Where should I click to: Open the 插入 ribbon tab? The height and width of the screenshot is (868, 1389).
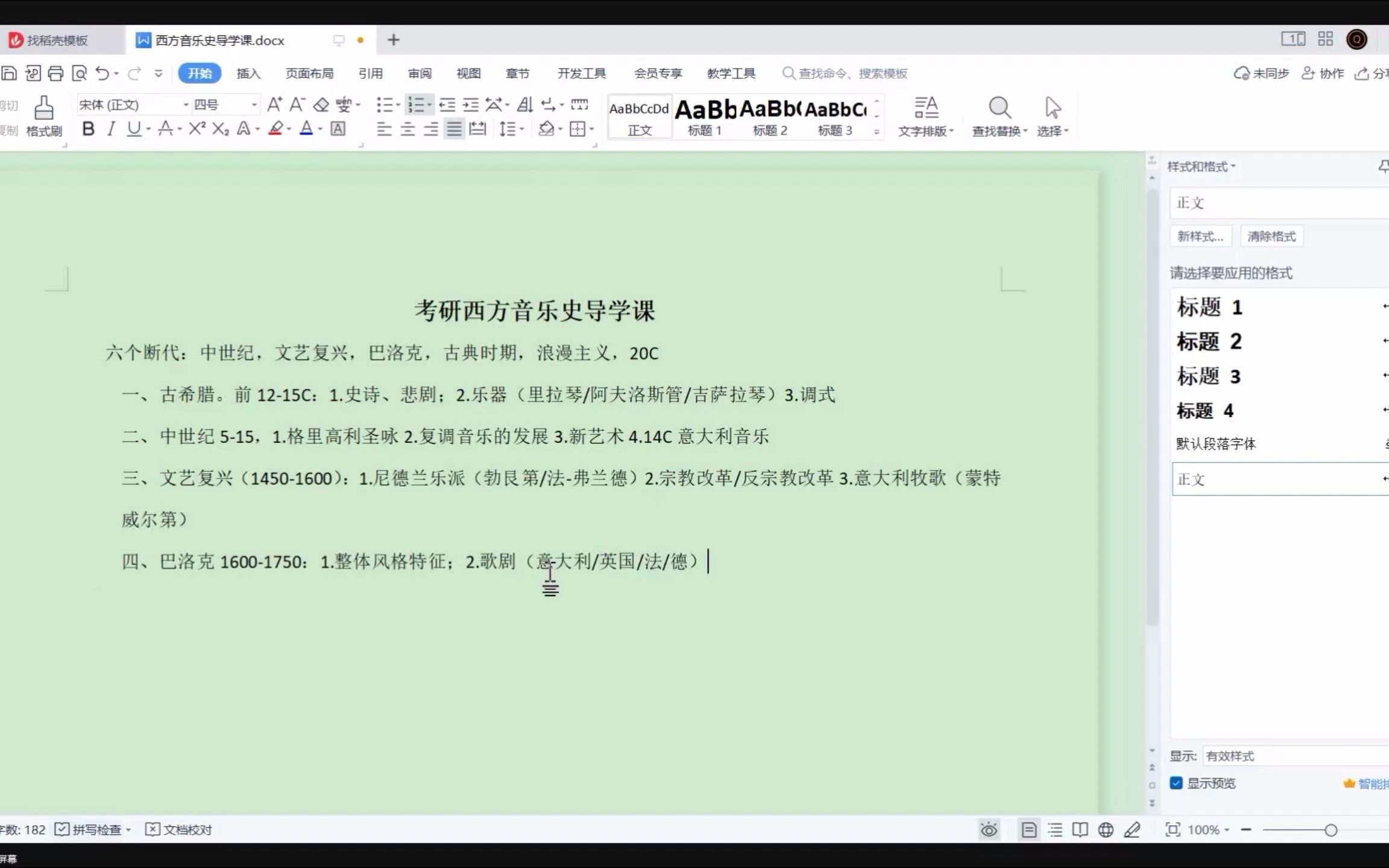coord(248,73)
